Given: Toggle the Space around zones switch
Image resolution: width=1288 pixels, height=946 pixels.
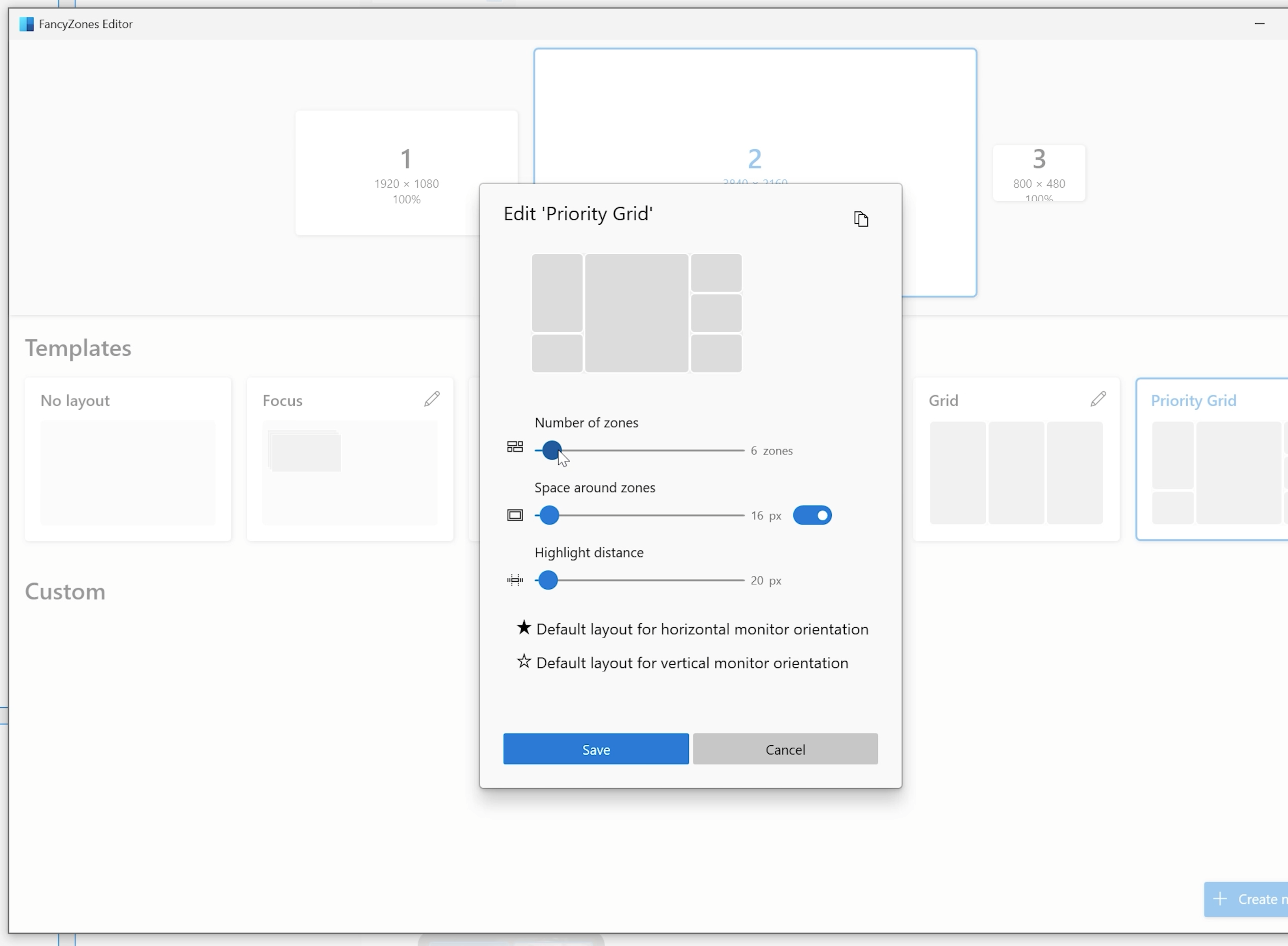Looking at the screenshot, I should pyautogui.click(x=812, y=515).
